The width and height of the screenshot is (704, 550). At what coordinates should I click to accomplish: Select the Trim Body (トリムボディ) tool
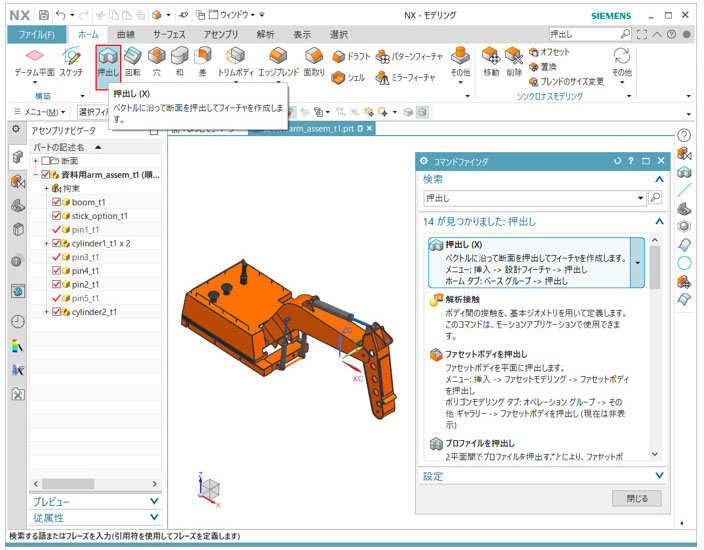click(x=235, y=63)
